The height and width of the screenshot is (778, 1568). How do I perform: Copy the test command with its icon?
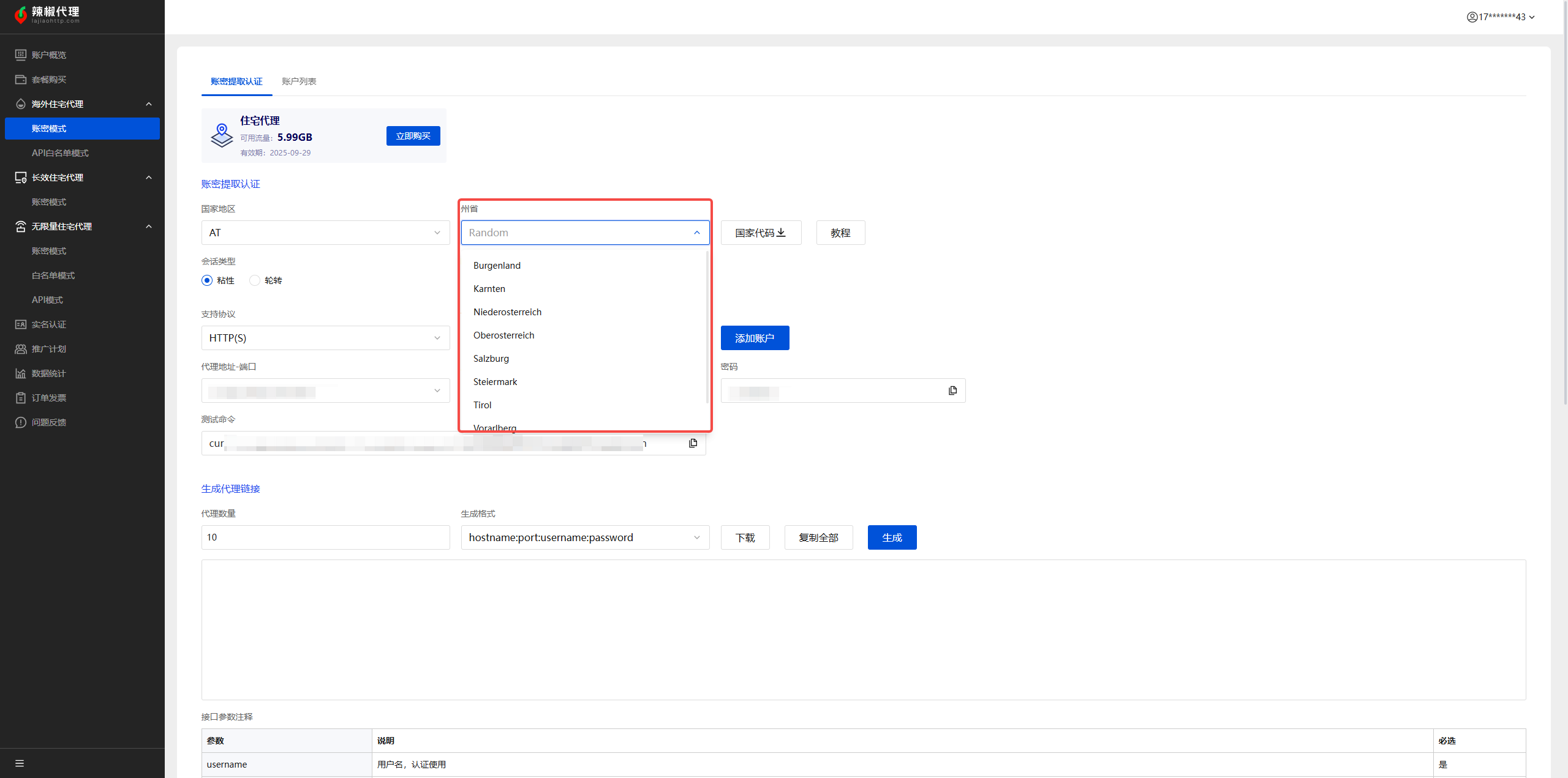(x=693, y=443)
